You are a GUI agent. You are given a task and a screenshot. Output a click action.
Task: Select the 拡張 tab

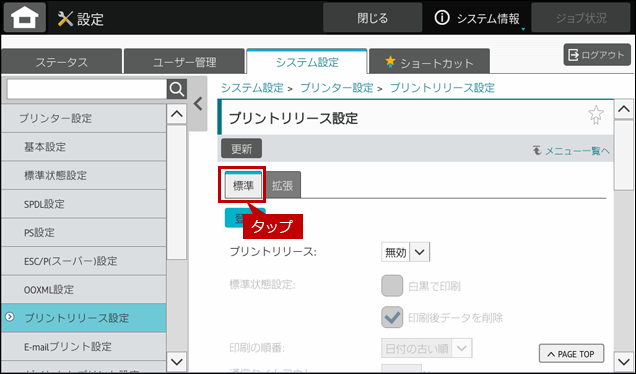click(x=283, y=186)
